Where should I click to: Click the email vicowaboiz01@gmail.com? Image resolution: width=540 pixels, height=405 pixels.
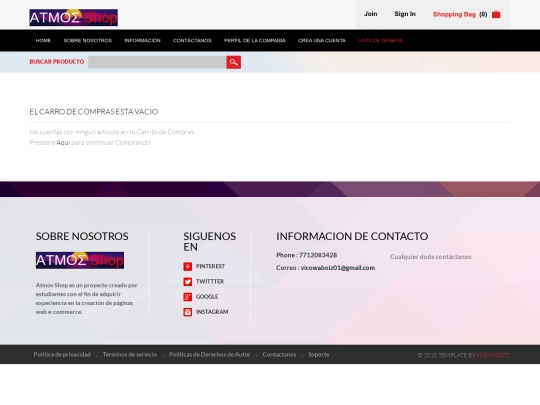click(338, 268)
